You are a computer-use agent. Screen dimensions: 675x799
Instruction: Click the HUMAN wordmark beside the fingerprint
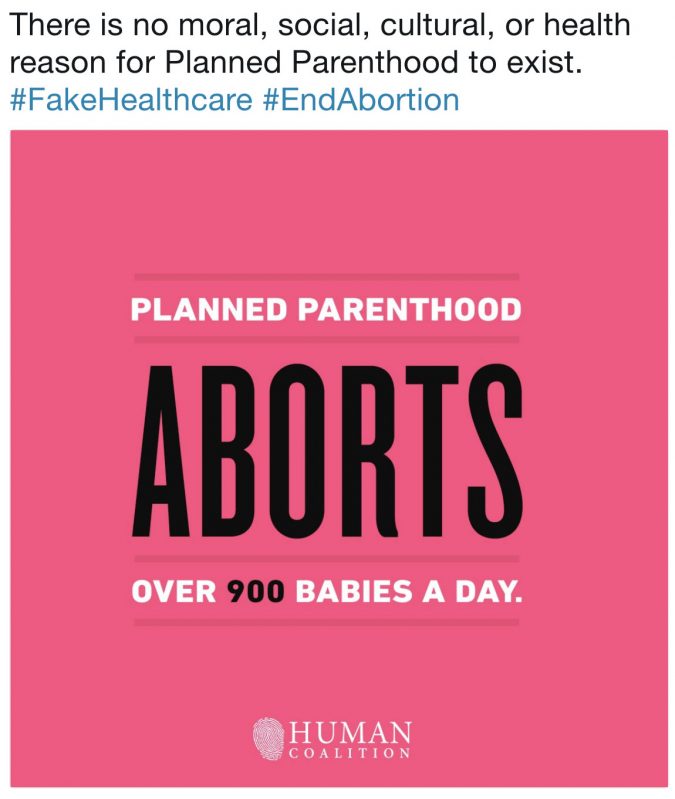[x=350, y=732]
